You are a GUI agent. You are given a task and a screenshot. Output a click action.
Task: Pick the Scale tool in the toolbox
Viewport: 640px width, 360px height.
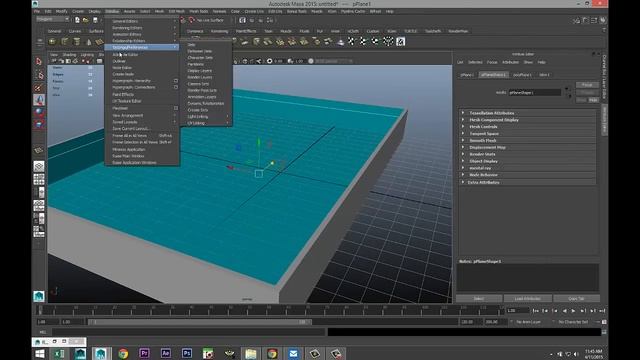click(x=39, y=124)
